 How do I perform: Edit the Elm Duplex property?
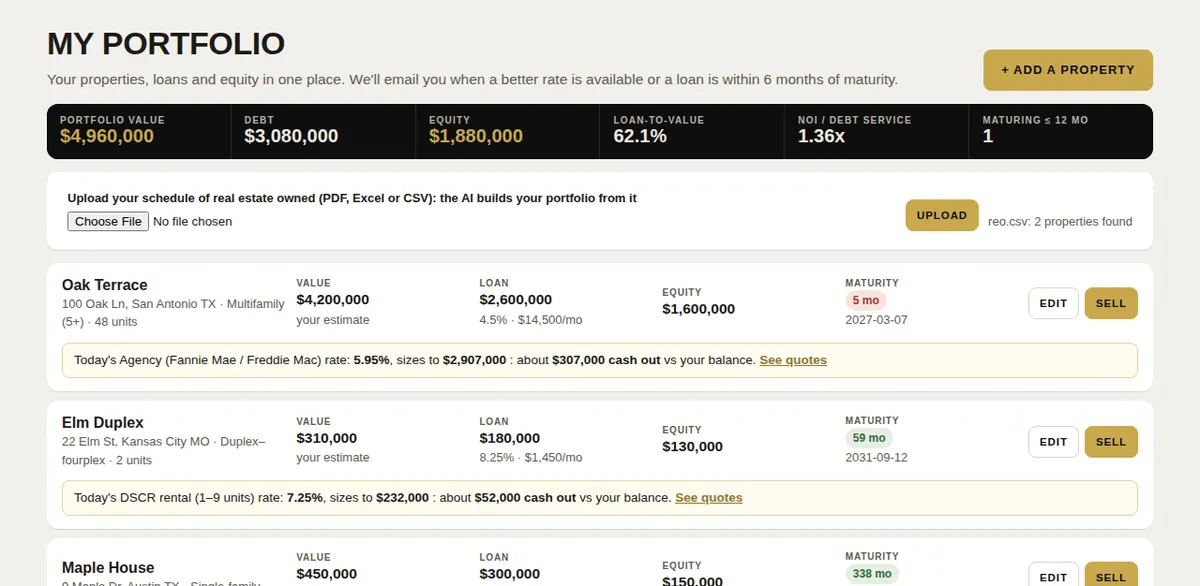pyautogui.click(x=1053, y=441)
